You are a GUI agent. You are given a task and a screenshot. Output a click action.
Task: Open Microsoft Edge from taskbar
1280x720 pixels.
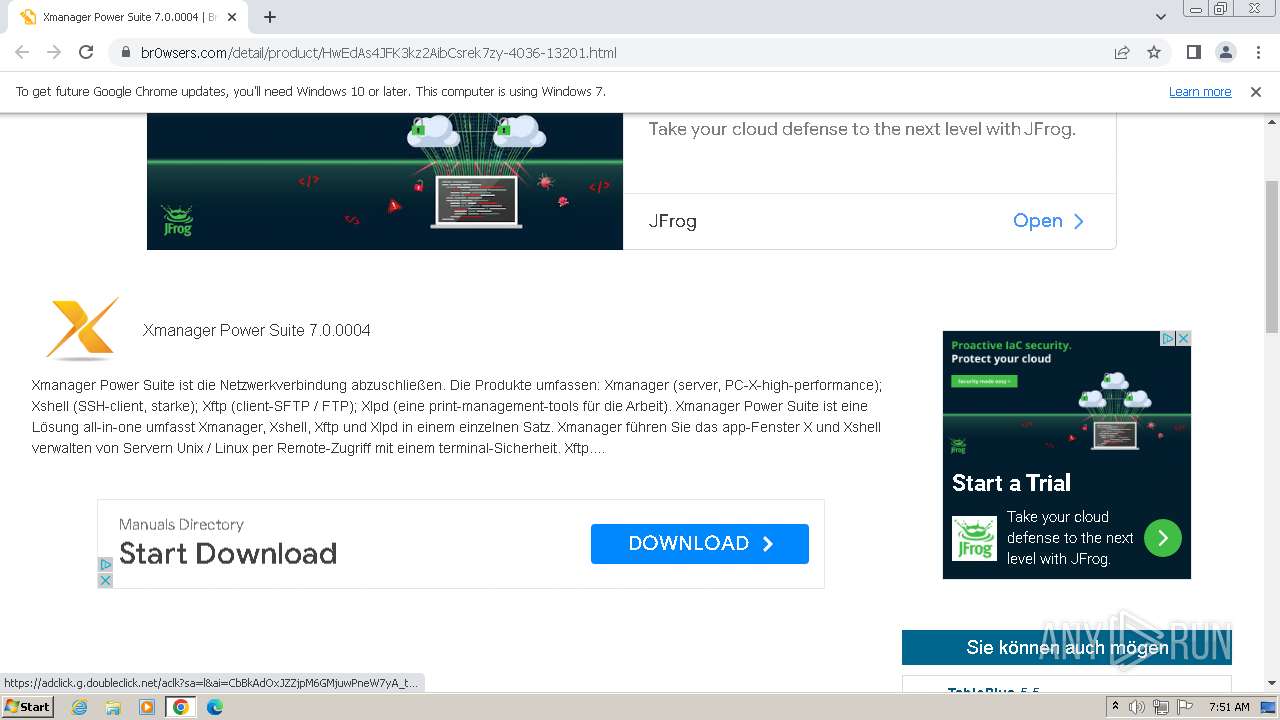point(215,707)
